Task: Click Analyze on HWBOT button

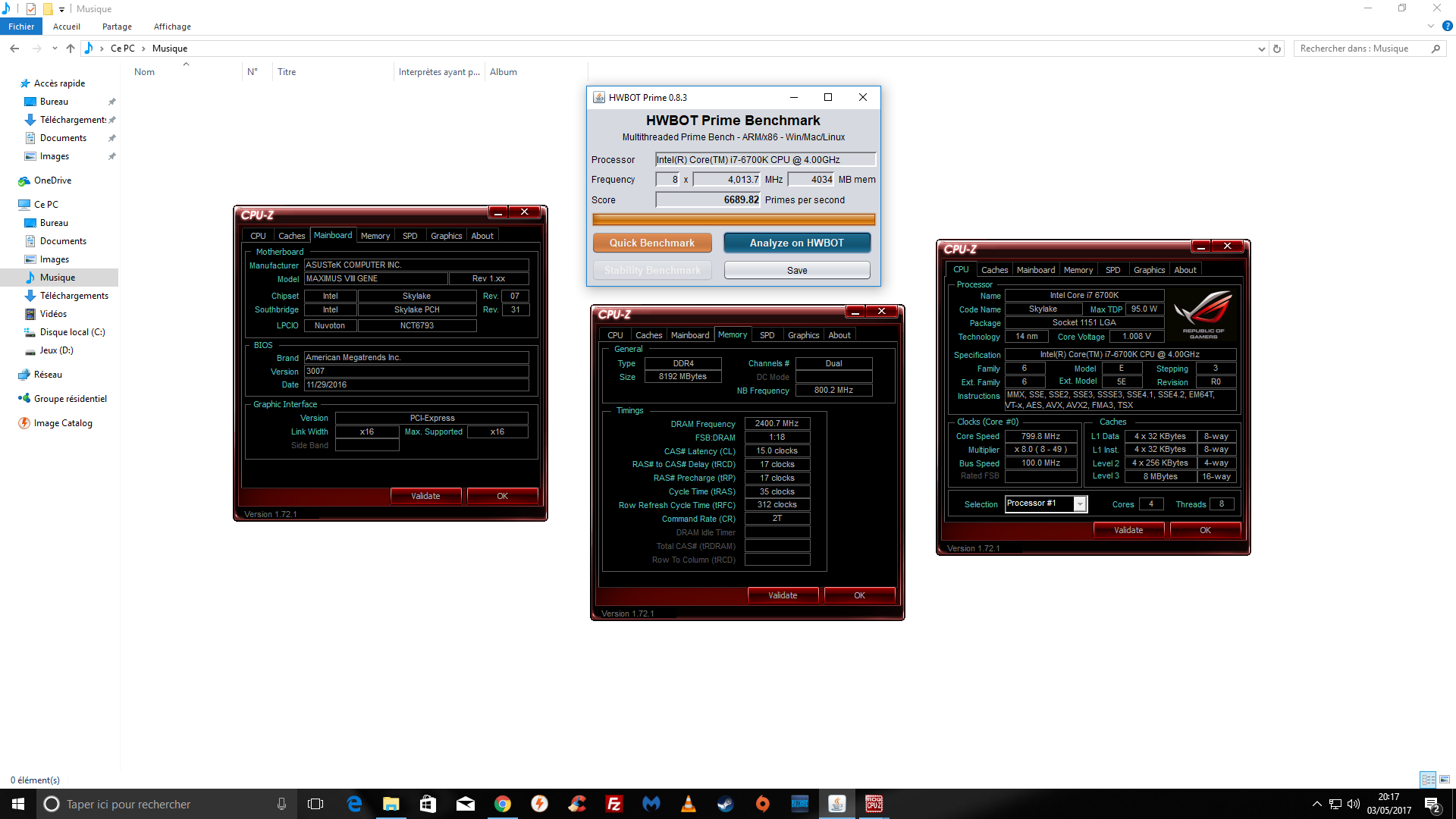Action: click(x=797, y=243)
